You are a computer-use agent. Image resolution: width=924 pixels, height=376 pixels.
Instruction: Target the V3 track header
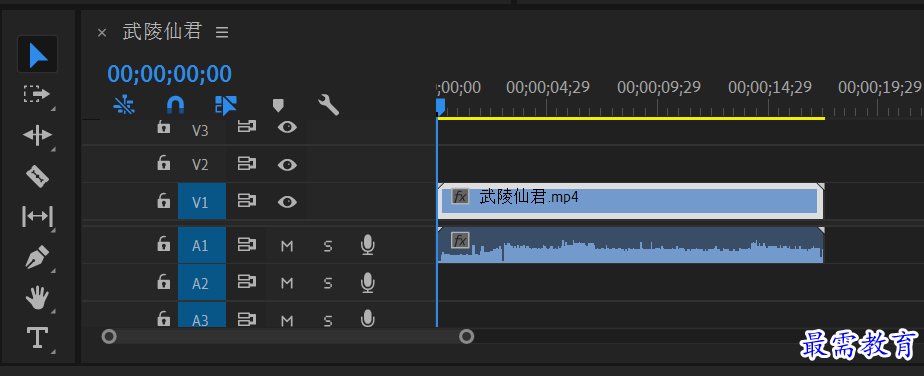point(200,130)
